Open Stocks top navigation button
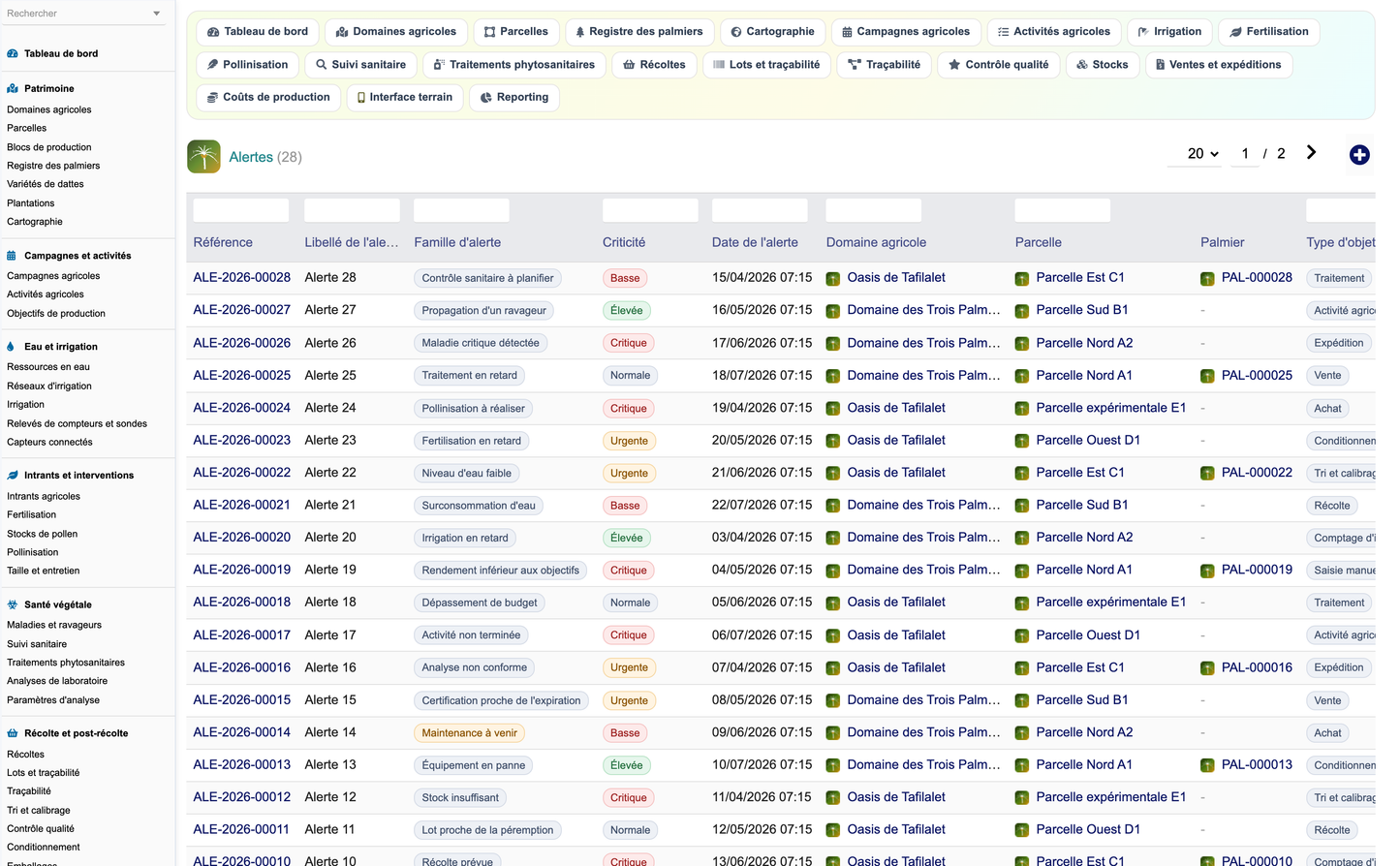Screen dimensions: 1400x866 (1103, 65)
